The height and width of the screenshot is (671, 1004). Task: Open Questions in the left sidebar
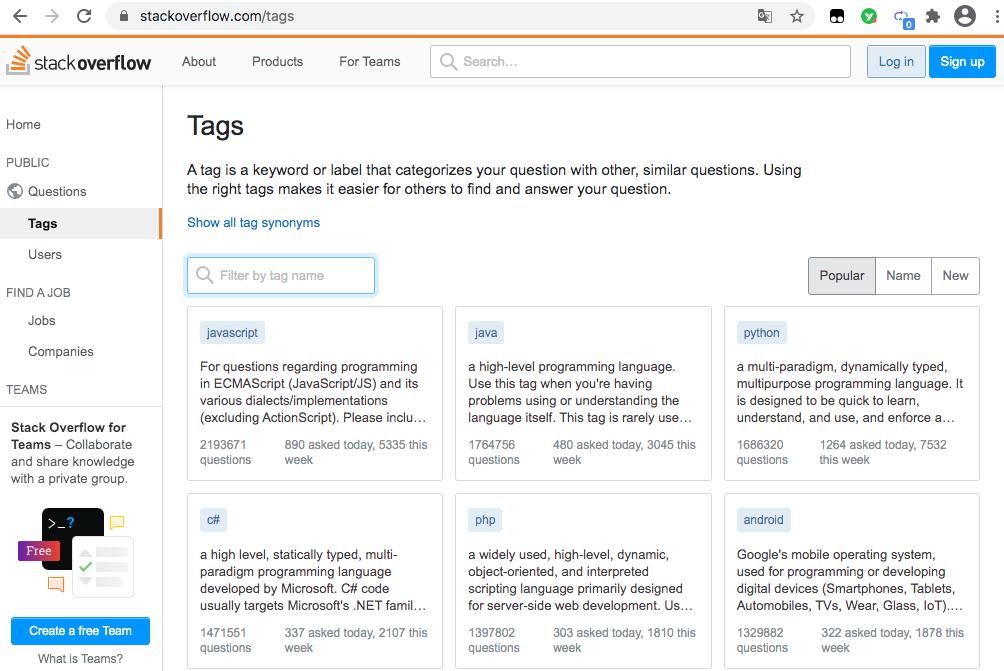57,191
